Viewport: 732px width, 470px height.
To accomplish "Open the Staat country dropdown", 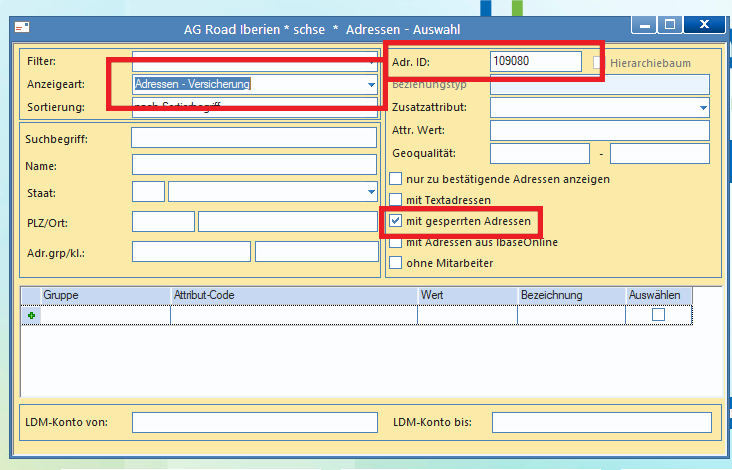I will point(371,192).
